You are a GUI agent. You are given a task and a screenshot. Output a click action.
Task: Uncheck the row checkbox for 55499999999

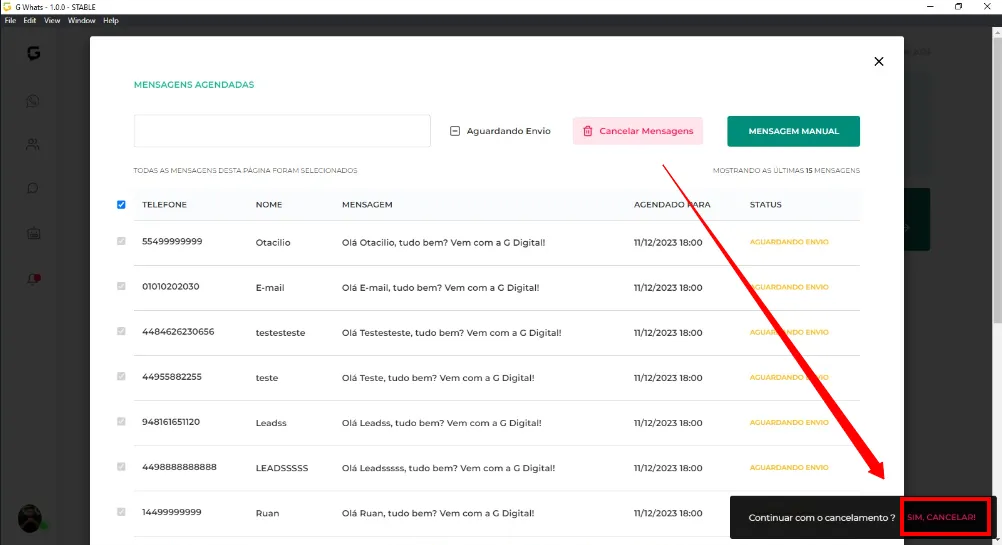121,242
